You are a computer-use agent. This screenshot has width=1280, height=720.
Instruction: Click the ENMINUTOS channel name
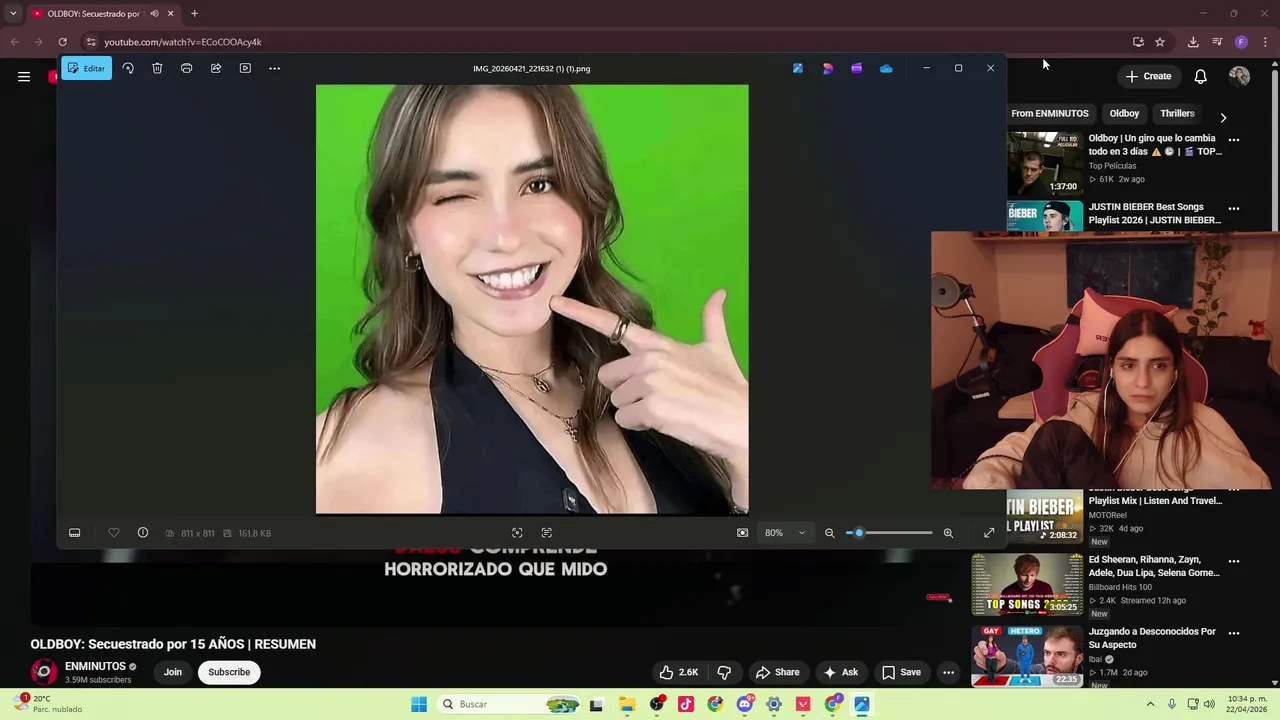[x=96, y=666]
